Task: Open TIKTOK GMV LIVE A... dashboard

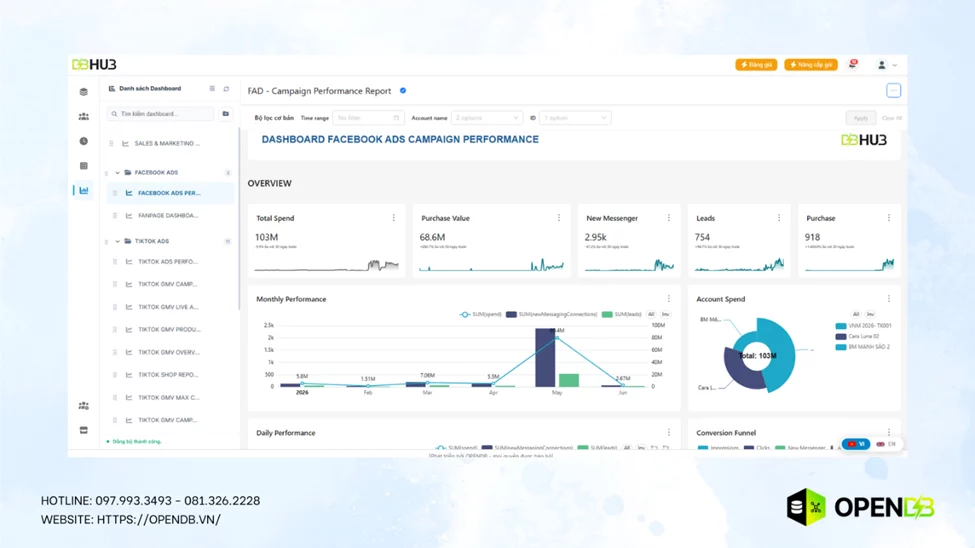Action: click(168, 307)
